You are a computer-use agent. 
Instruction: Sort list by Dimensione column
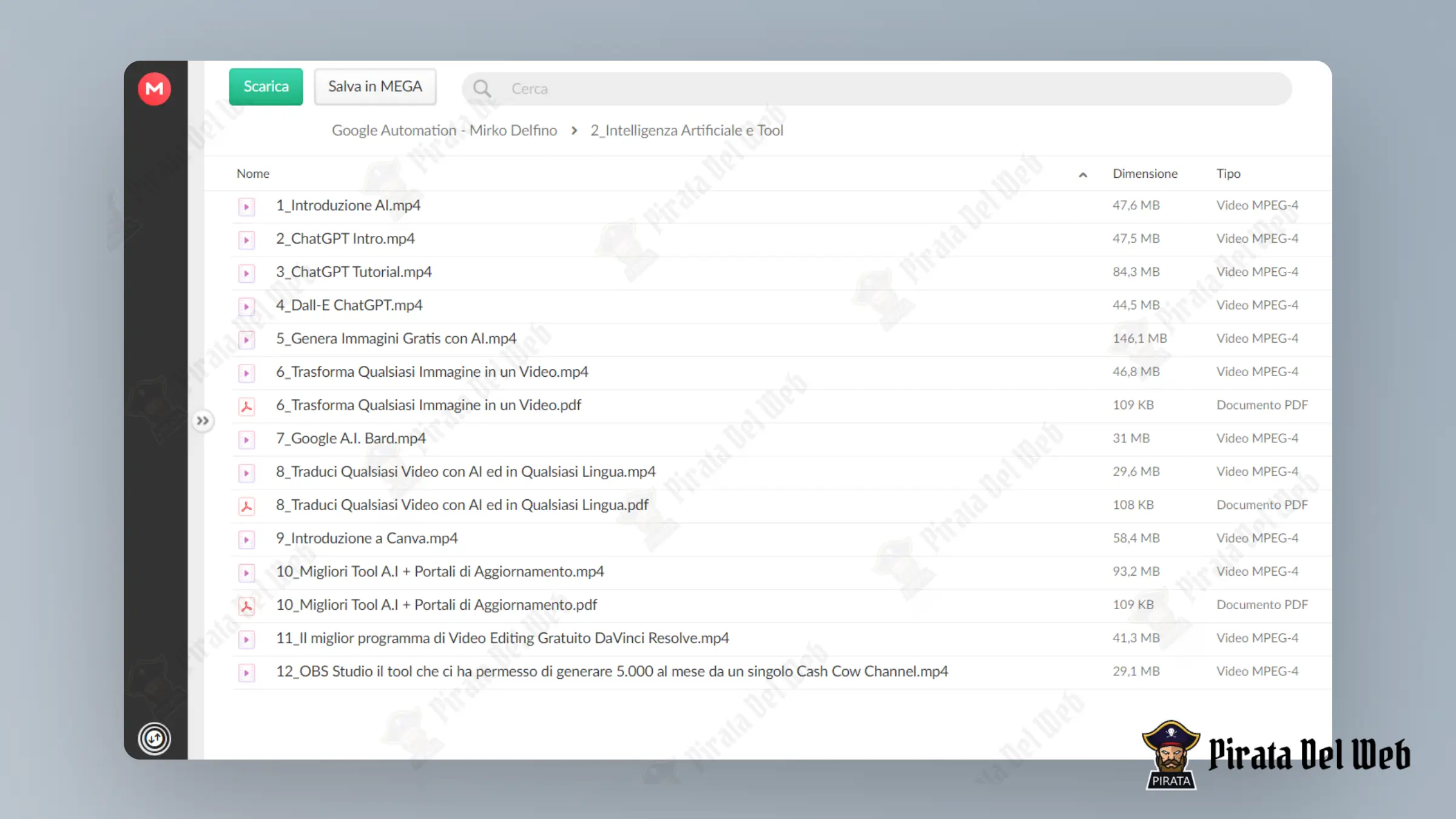(x=1145, y=174)
